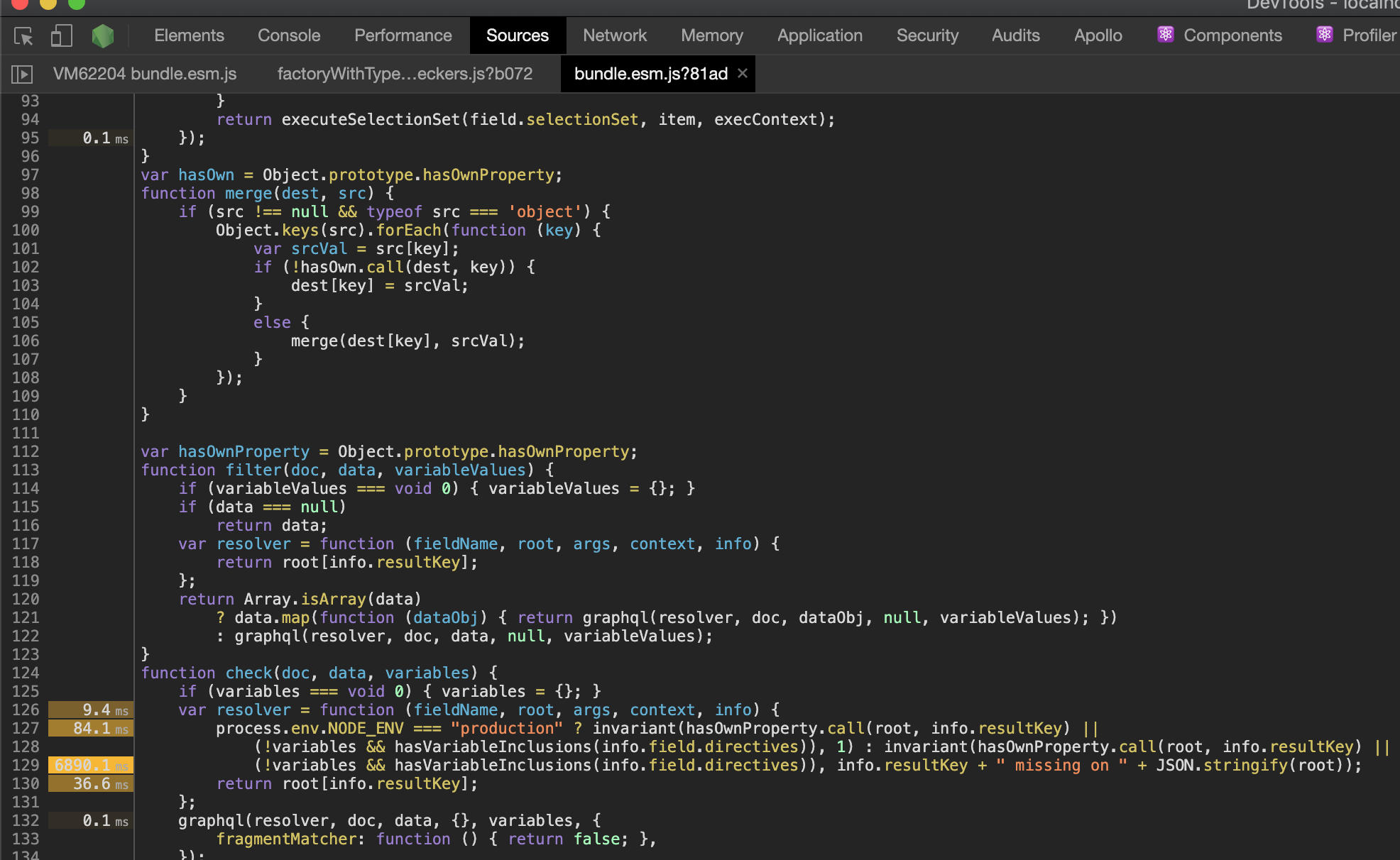Close the bundle.esm.js?81ad file tab
This screenshot has width=1400, height=860.
pyautogui.click(x=743, y=73)
